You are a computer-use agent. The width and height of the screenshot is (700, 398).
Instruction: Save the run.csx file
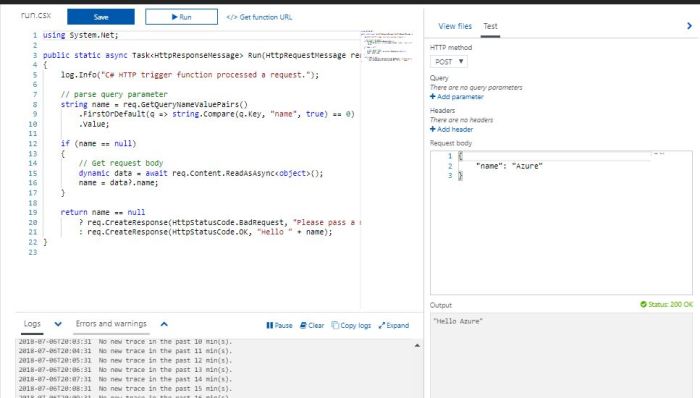[101, 17]
